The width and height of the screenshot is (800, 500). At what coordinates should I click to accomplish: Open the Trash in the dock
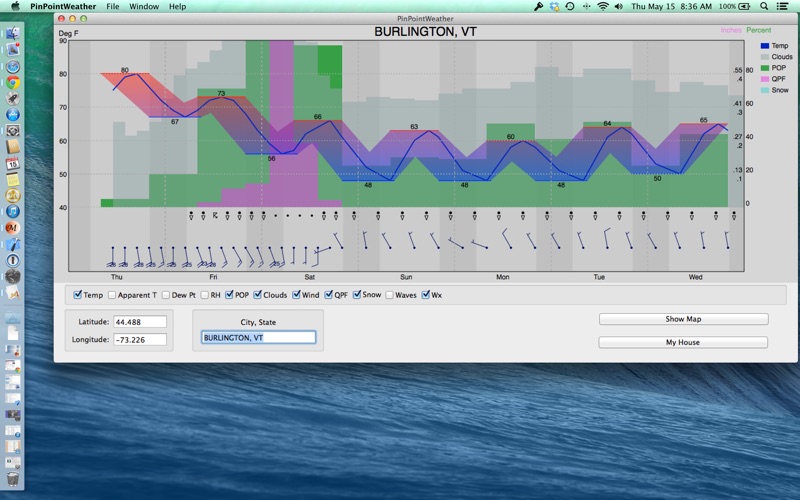(13, 479)
